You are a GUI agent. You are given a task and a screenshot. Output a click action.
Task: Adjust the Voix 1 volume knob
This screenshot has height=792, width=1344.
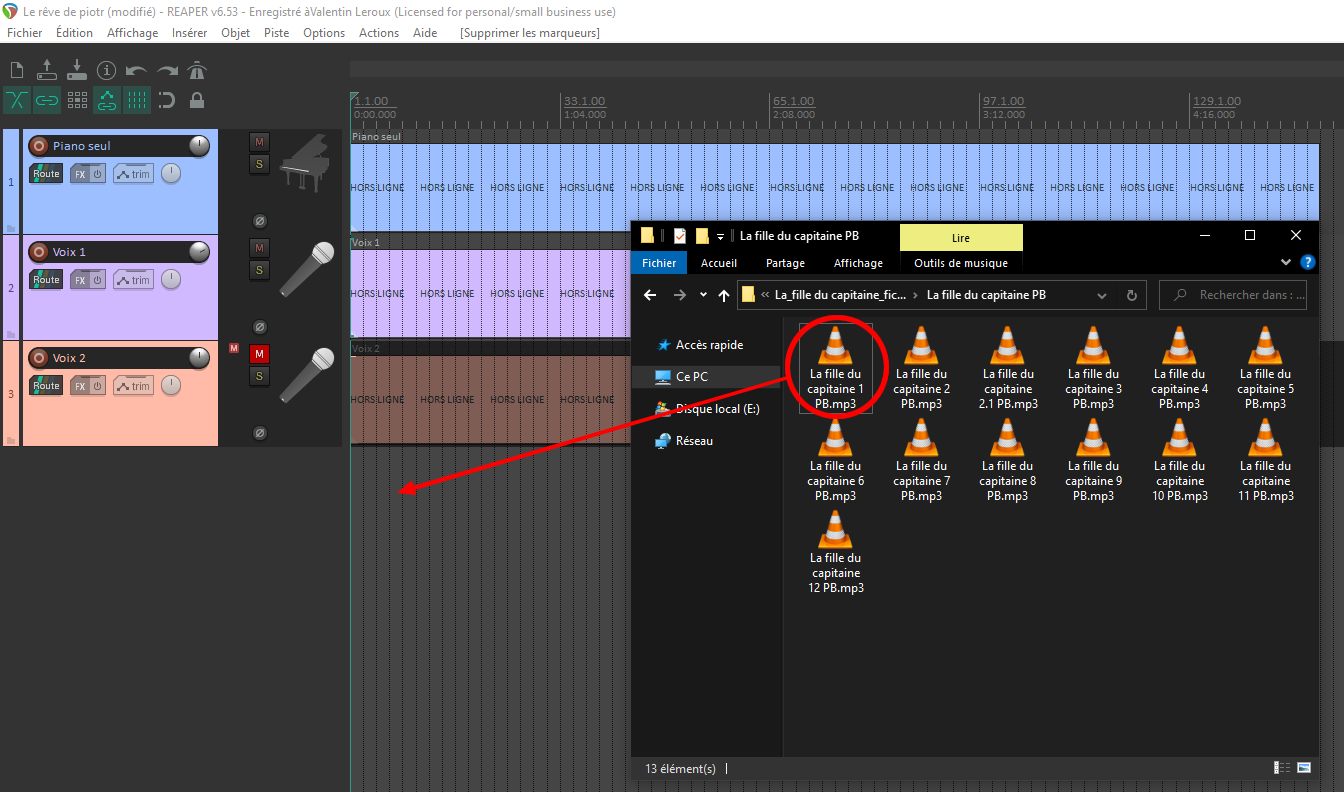point(199,252)
